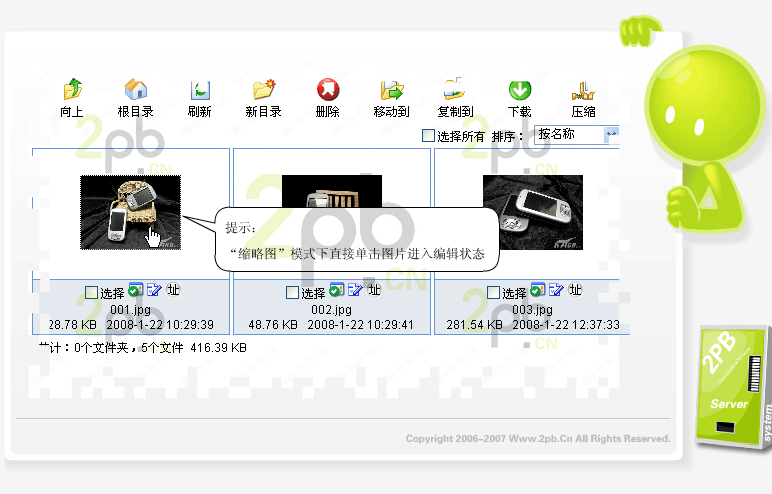Check the 选择 box for 003.jpg
Viewport: 772px width, 494px height.
493,293
